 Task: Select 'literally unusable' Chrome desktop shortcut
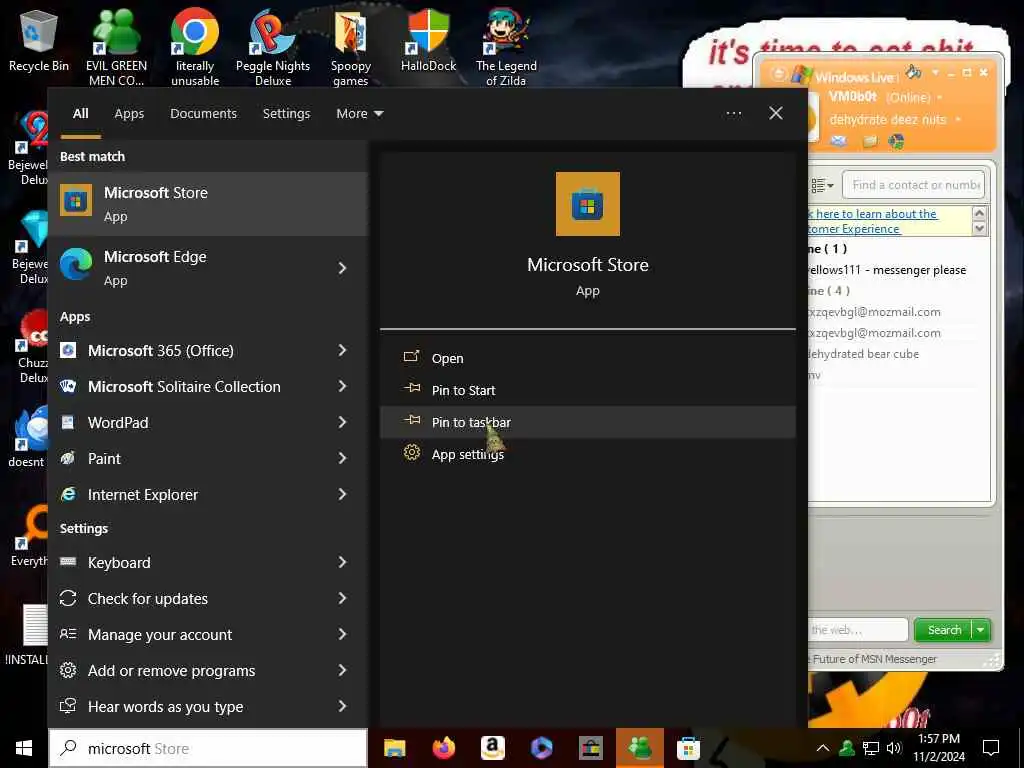(x=195, y=47)
